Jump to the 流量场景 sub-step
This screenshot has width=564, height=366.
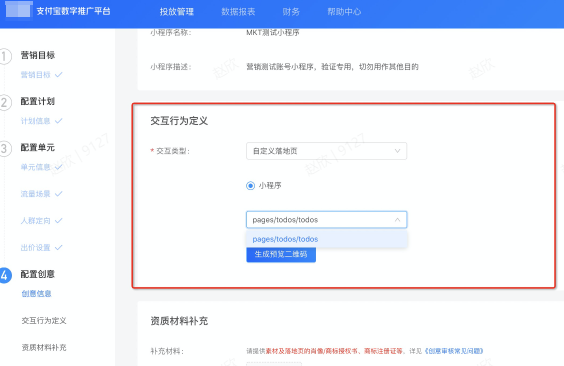[x=36, y=194]
